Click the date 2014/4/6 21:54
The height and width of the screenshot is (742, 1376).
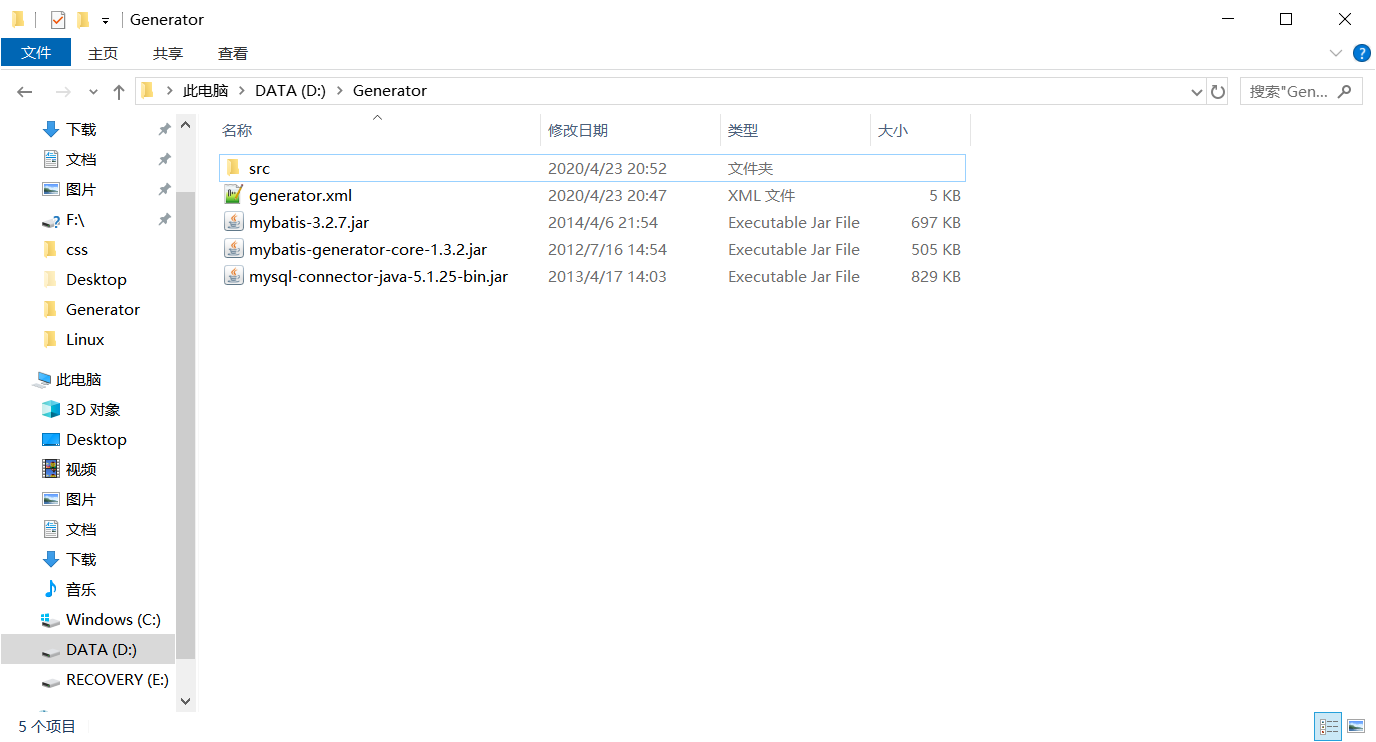click(x=603, y=222)
